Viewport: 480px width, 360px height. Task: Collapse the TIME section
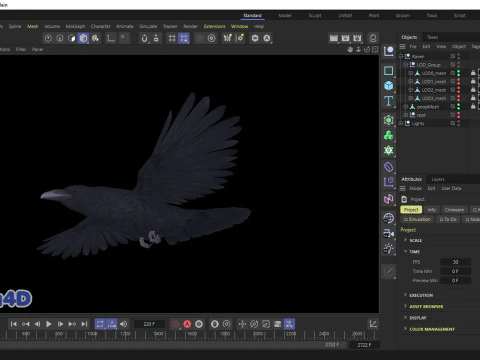[405, 251]
